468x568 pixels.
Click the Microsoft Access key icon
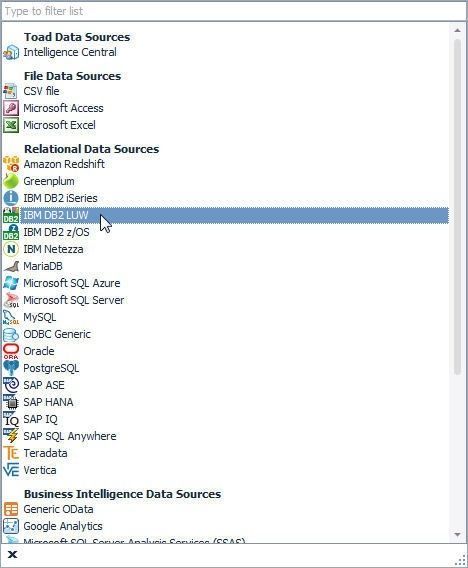pos(11,108)
